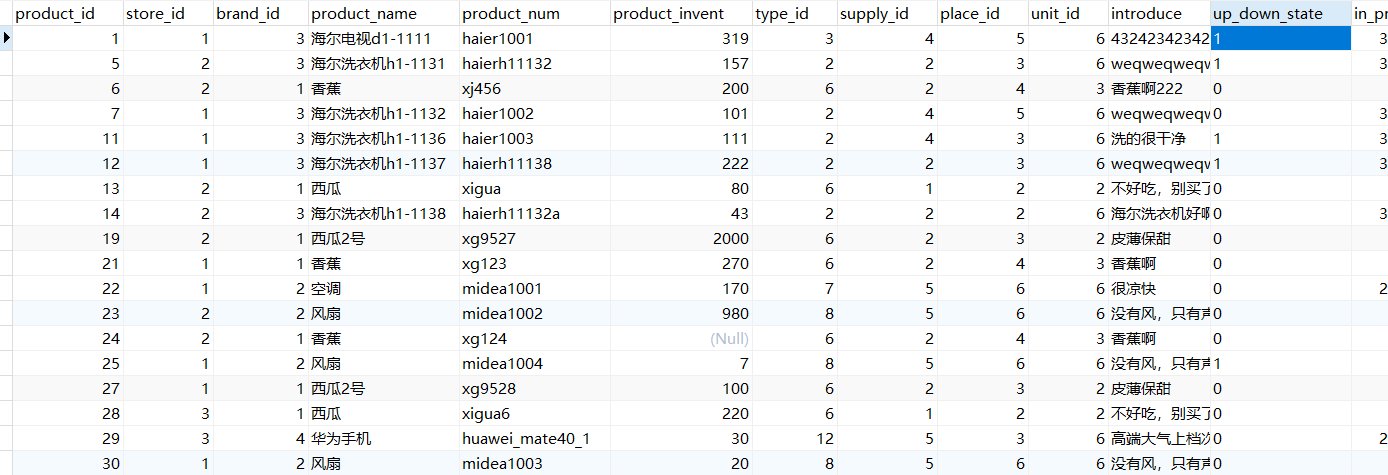The width and height of the screenshot is (1388, 475).
Task: Select the store_id column header
Action: point(169,13)
